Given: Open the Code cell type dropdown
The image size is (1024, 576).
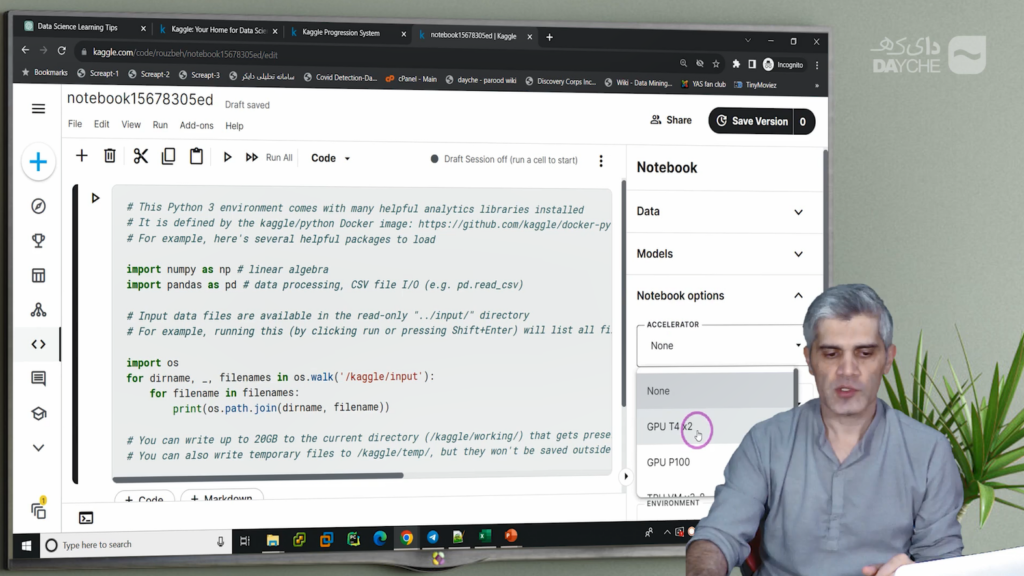Looking at the screenshot, I should pos(330,158).
